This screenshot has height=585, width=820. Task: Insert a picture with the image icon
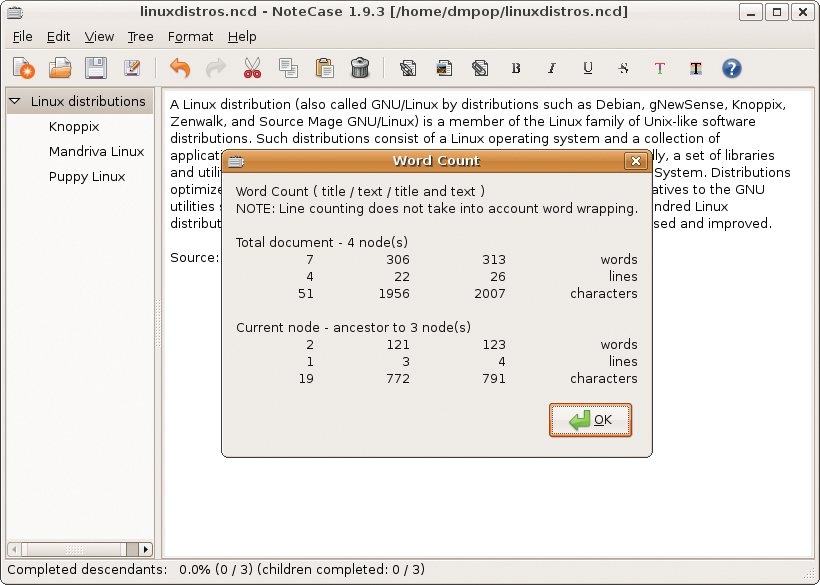point(444,68)
